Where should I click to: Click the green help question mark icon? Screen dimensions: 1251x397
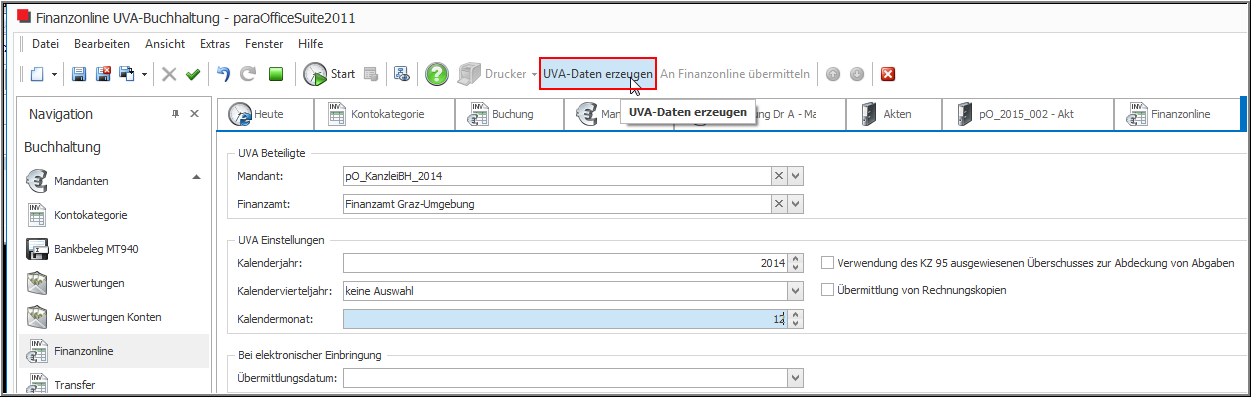[x=436, y=74]
